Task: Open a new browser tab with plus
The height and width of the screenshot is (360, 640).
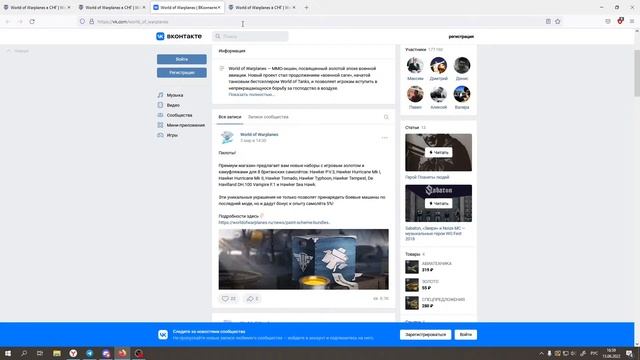Action: click(307, 7)
